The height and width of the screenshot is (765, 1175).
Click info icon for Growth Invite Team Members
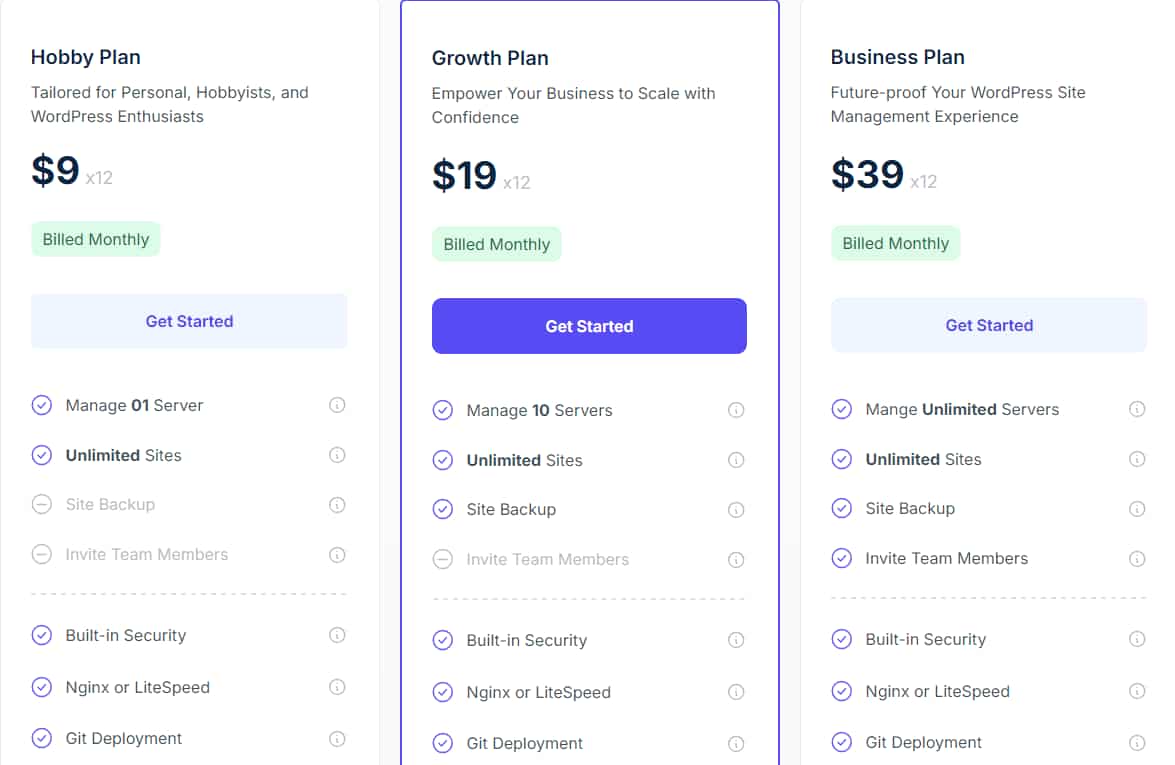736,560
